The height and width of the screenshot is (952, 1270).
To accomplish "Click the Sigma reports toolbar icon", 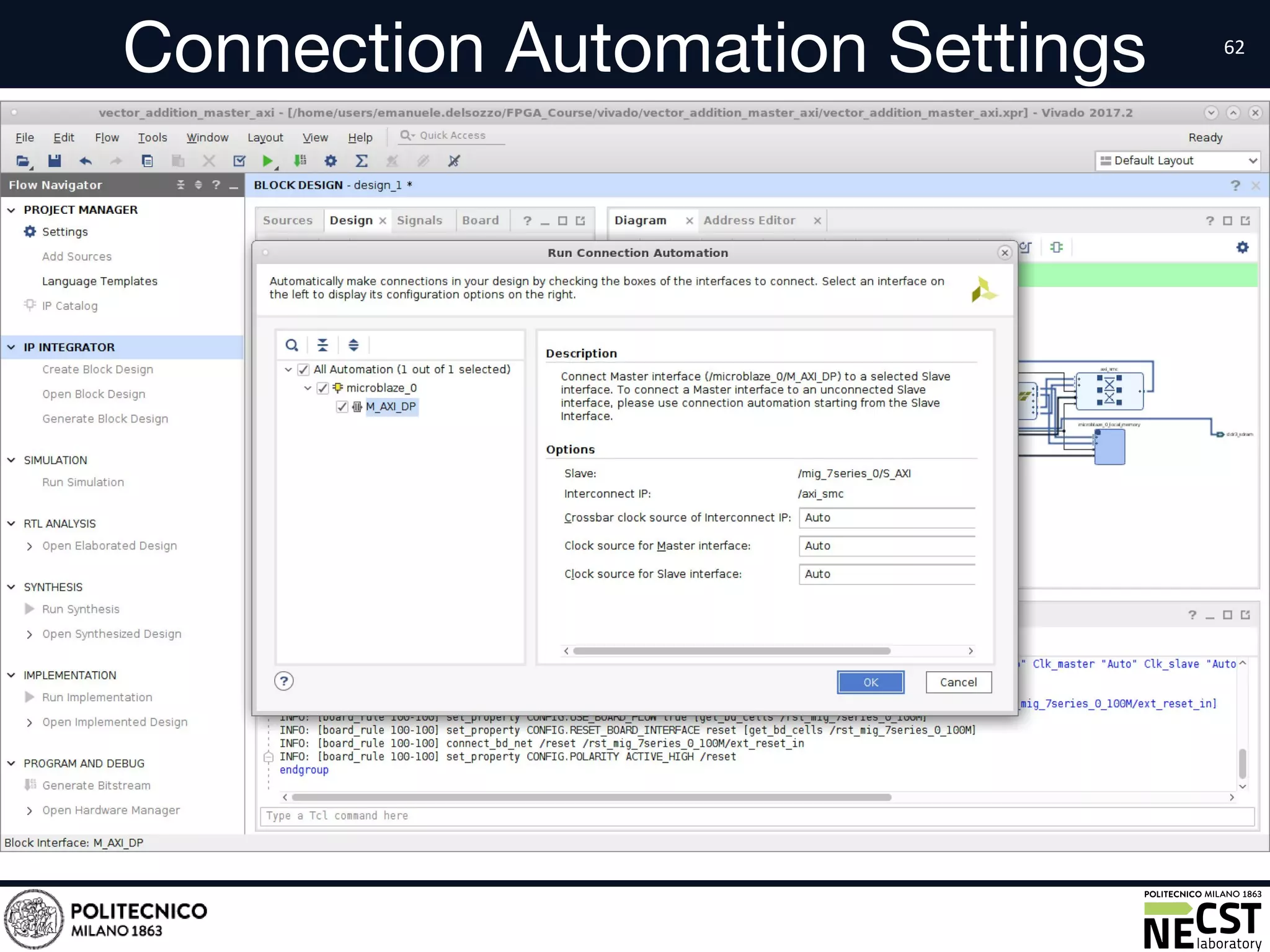I will click(x=362, y=161).
